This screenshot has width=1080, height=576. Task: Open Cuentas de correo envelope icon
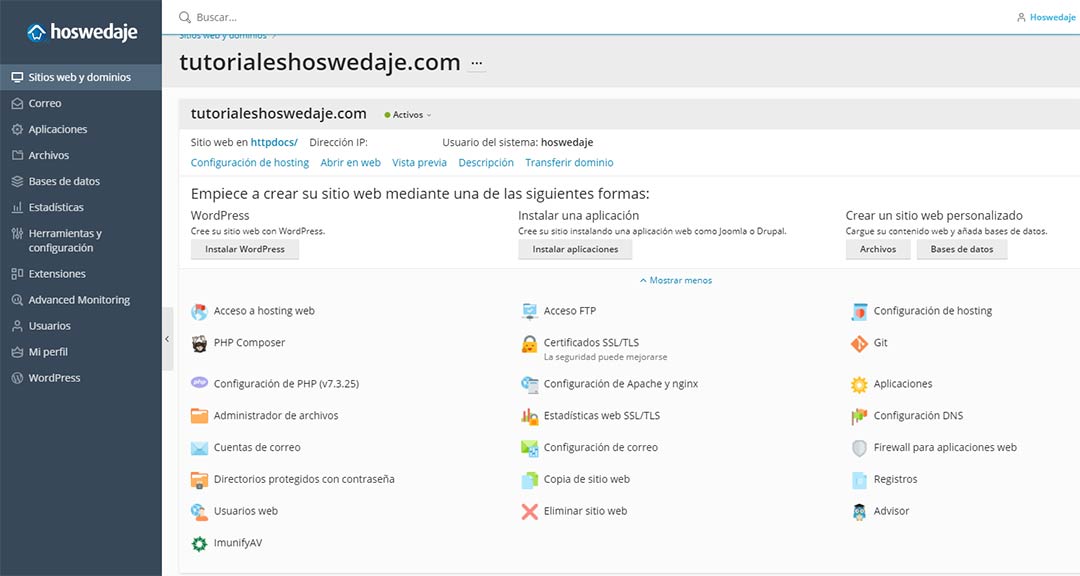pos(199,448)
